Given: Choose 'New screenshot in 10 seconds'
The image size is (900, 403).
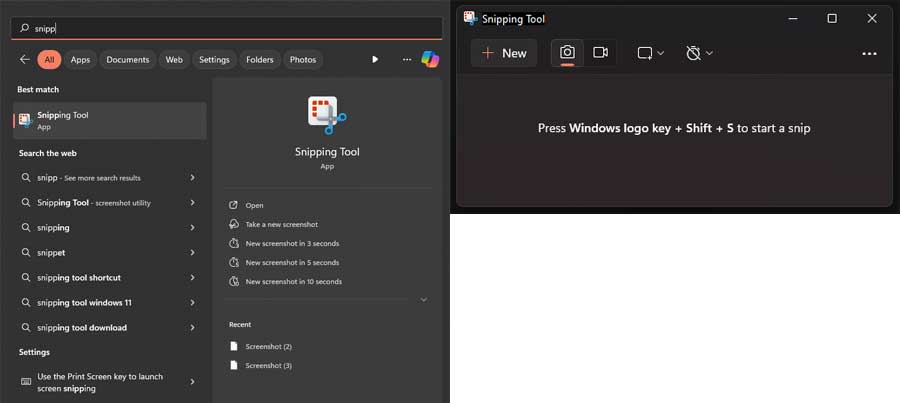Looking at the screenshot, I should pyautogui.click(x=294, y=281).
